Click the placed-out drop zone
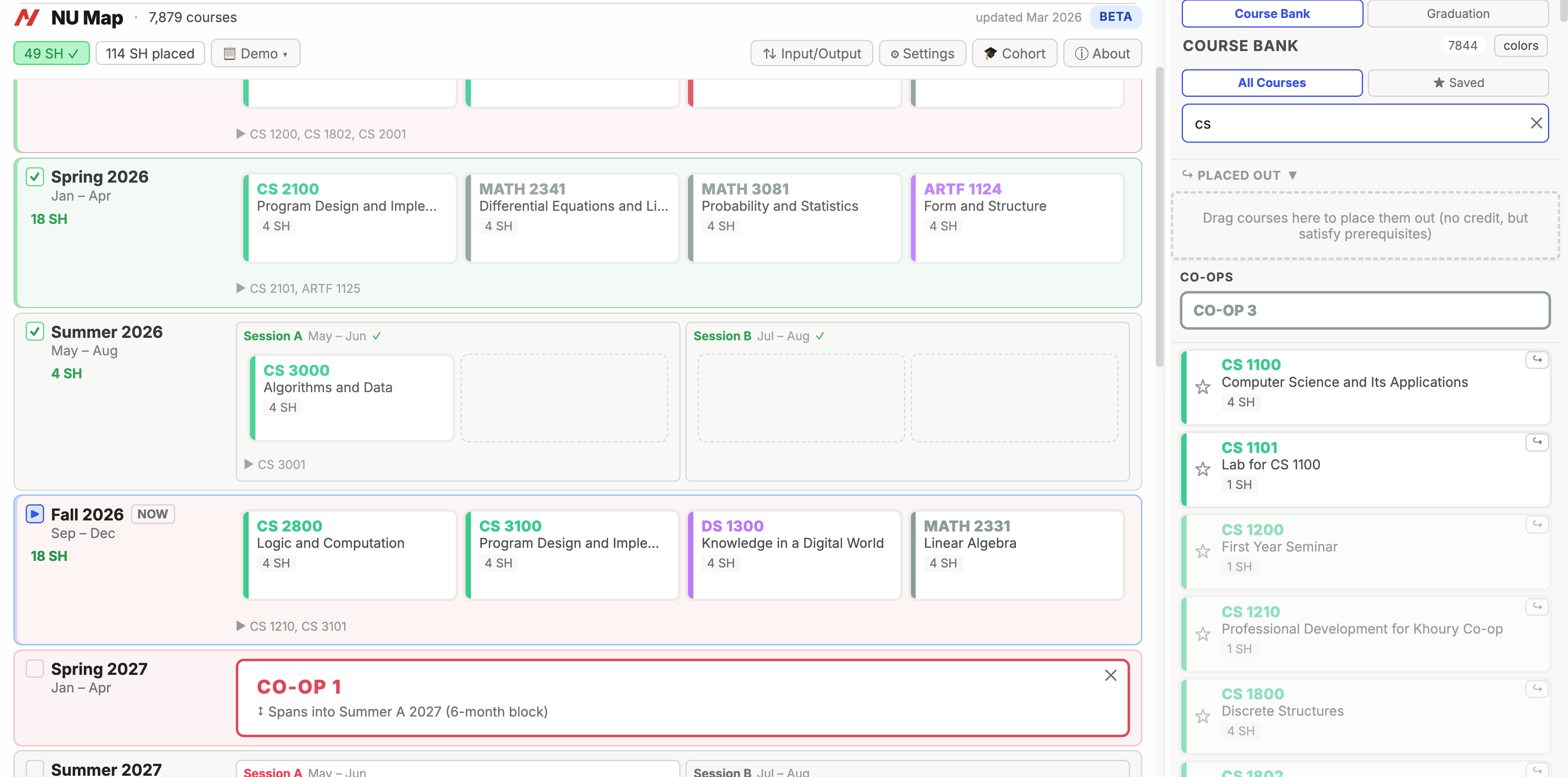 [x=1365, y=226]
